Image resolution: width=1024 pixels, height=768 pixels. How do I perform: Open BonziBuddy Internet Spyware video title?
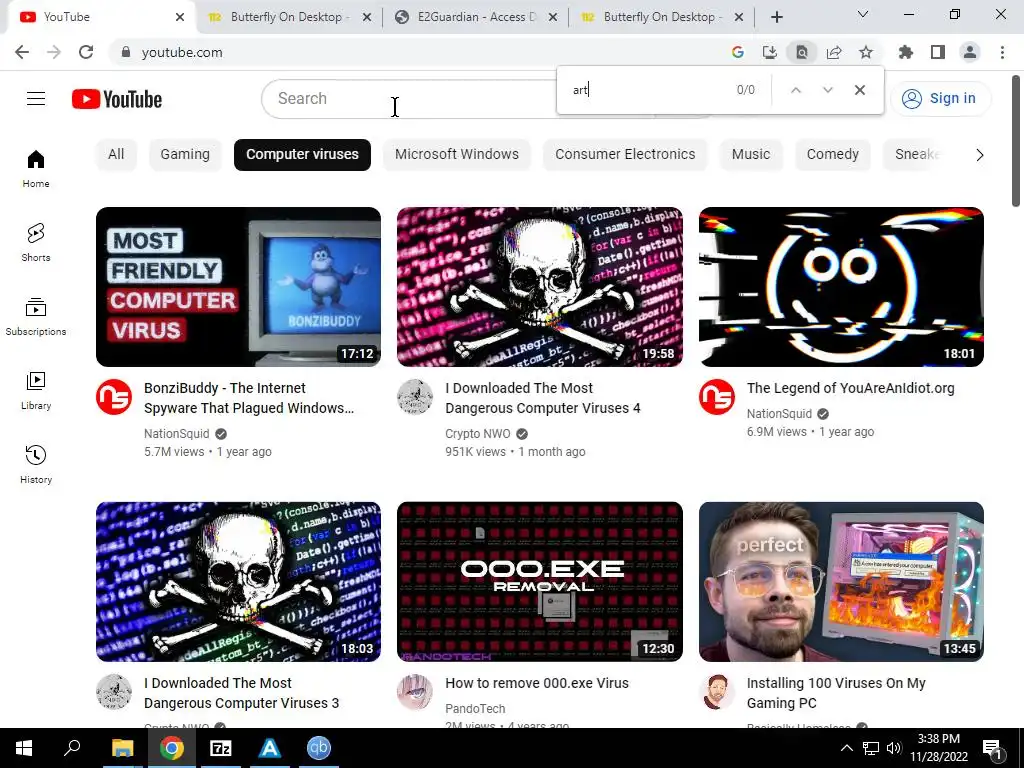(249, 398)
